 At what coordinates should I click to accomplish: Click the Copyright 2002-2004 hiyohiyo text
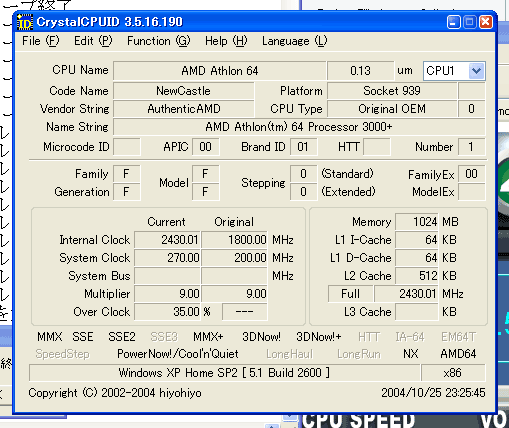click(115, 393)
